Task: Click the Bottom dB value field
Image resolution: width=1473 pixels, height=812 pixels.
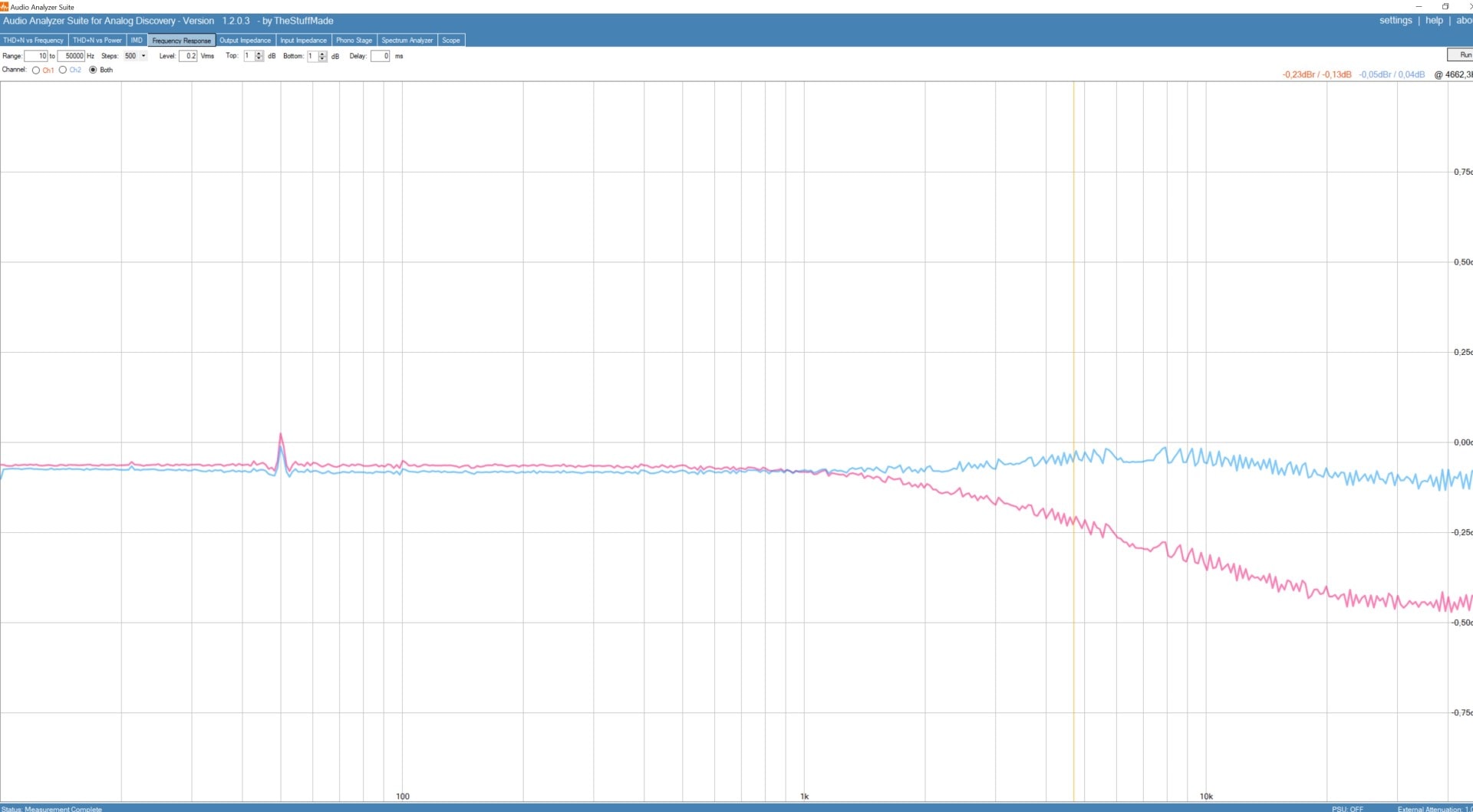Action: pos(312,56)
